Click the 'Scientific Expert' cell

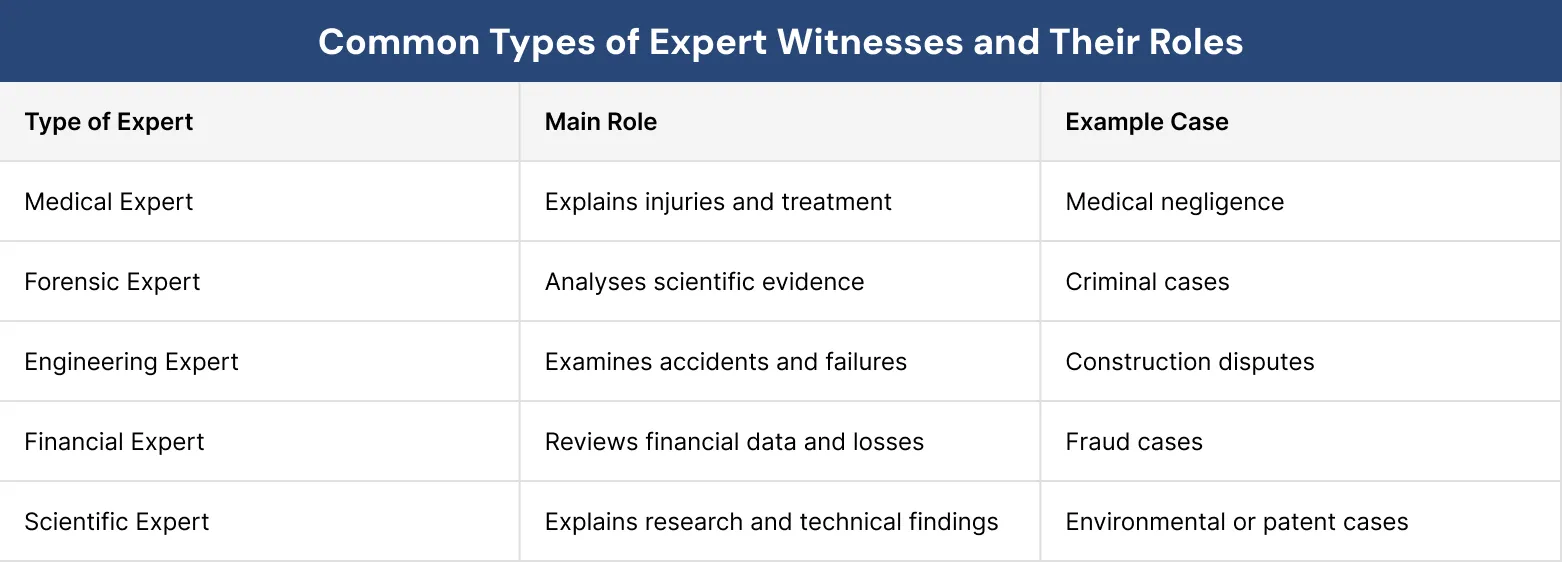(x=117, y=522)
